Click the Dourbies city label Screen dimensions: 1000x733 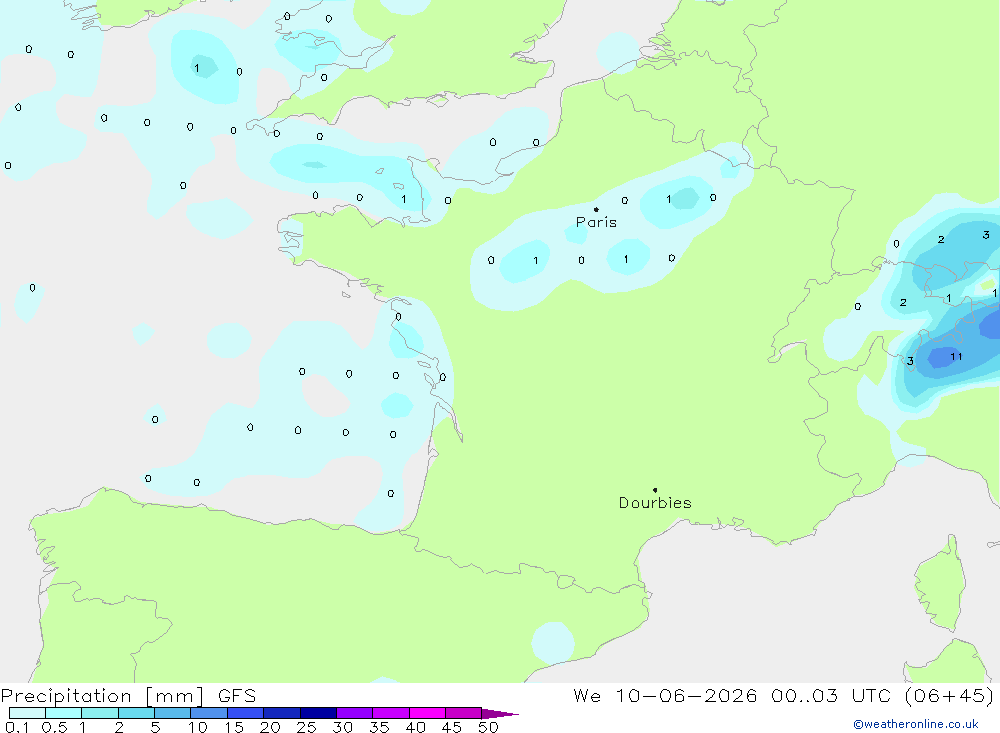655,503
